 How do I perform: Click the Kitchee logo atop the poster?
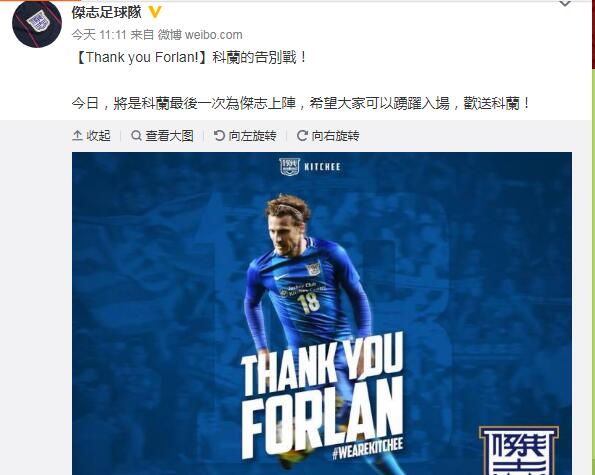pyautogui.click(x=310, y=167)
